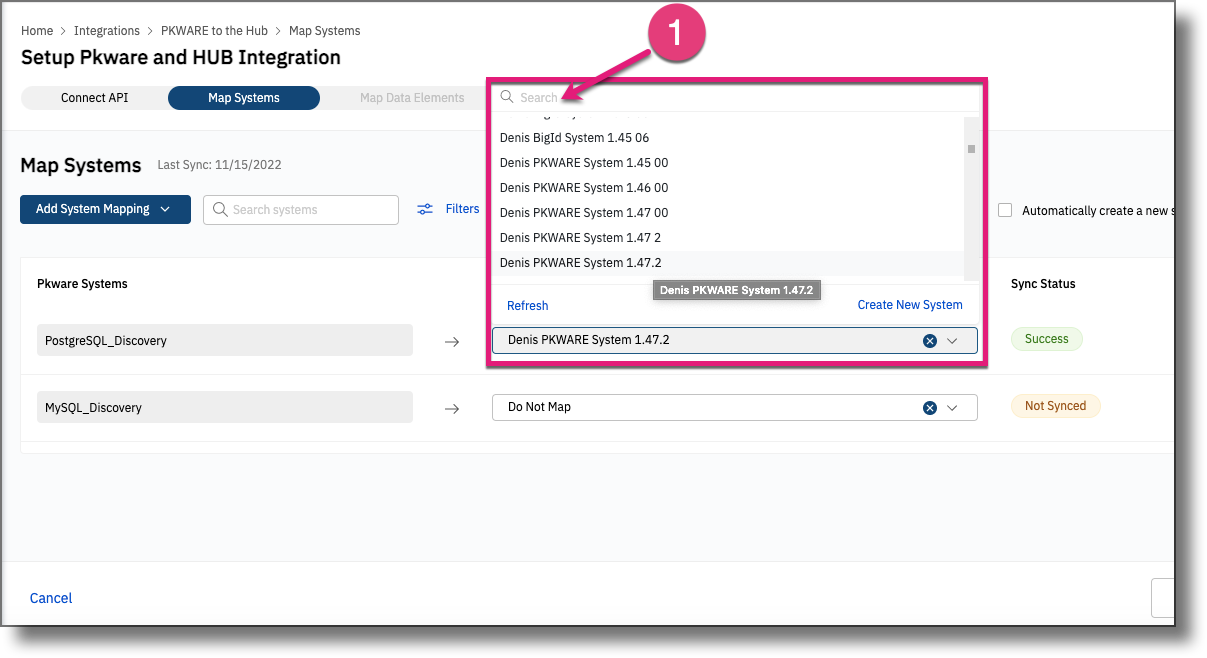Click the Refresh link
Screen dimensions: 1207x658
(527, 305)
